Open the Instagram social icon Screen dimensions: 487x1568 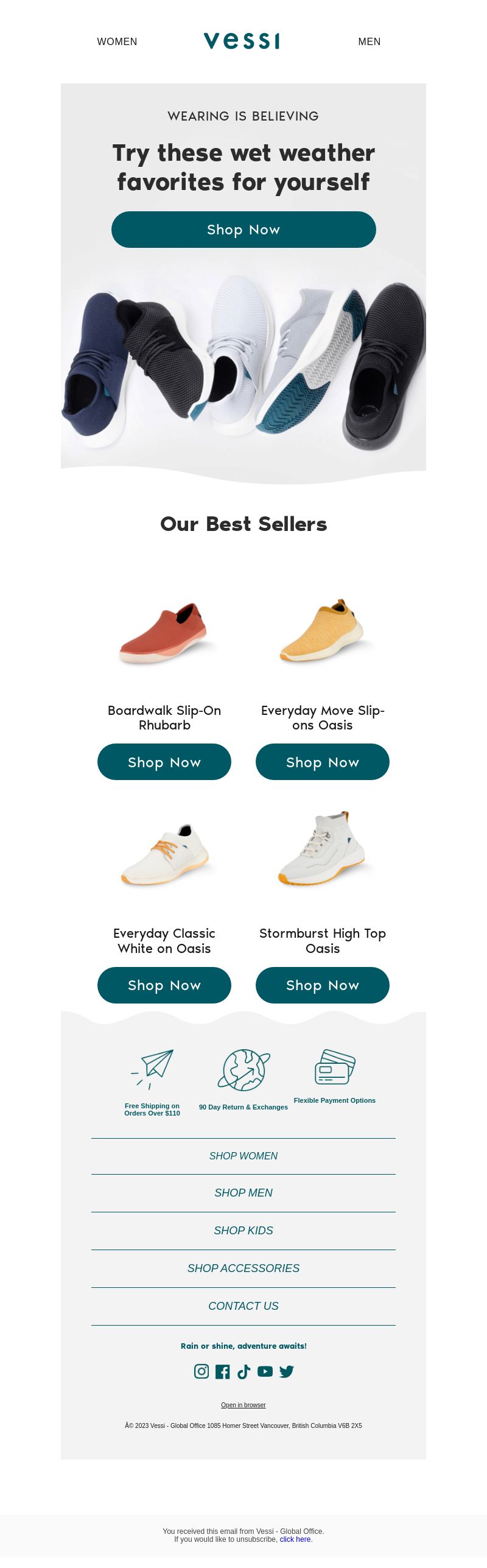(201, 1371)
